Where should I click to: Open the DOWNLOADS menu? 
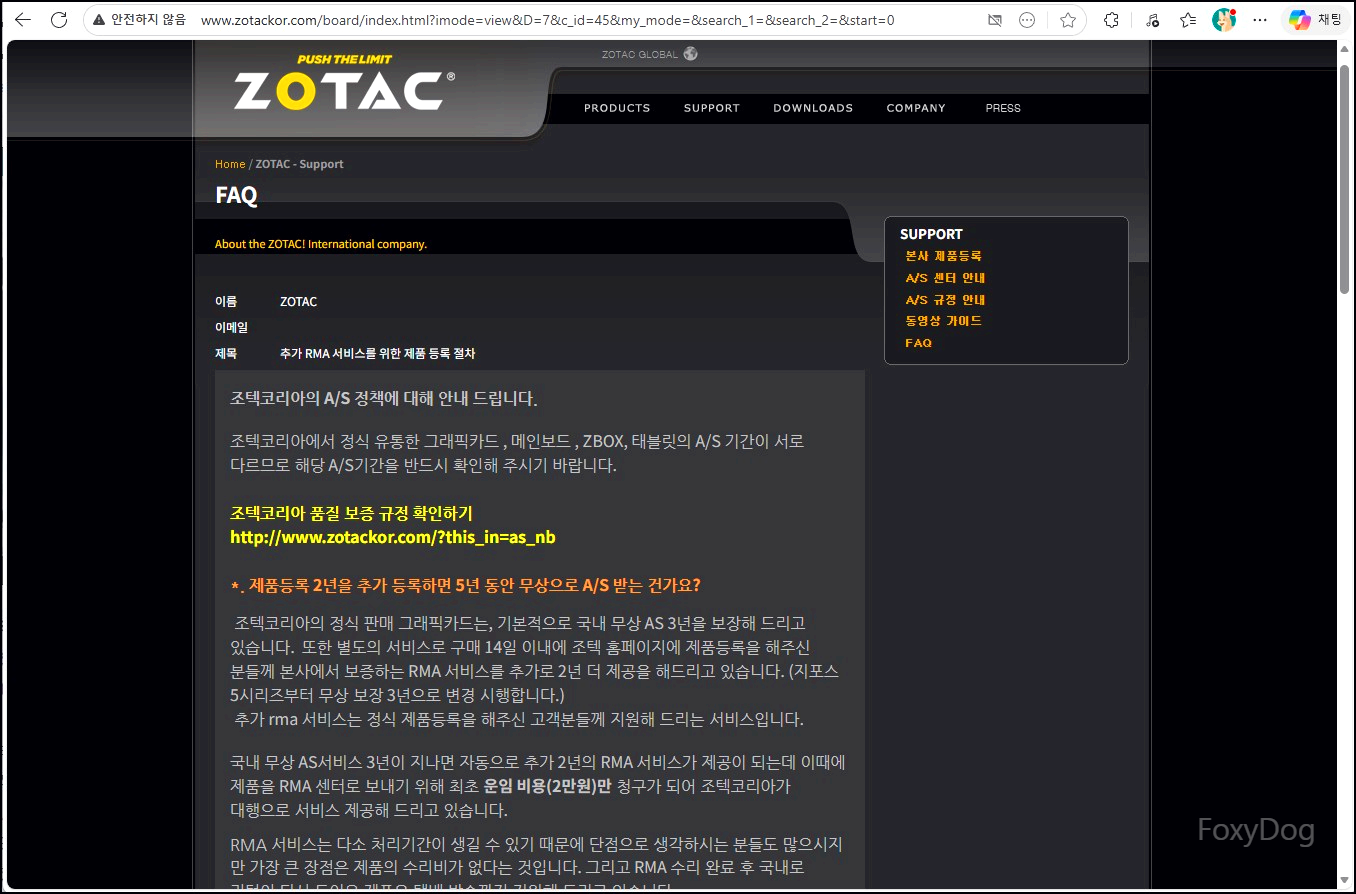(x=813, y=108)
